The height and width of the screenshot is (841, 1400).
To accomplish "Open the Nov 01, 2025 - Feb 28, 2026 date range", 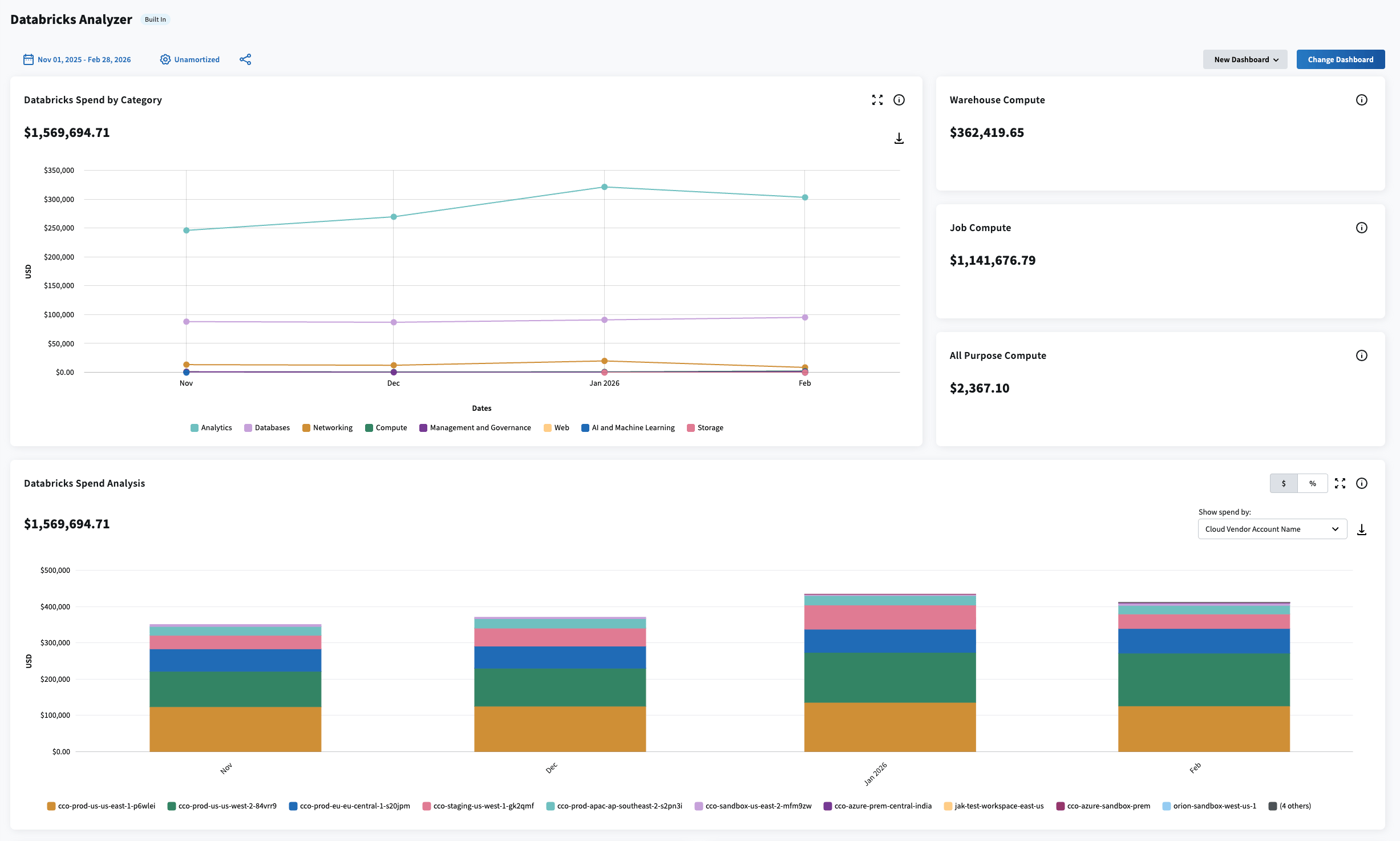I will pyautogui.click(x=84, y=59).
